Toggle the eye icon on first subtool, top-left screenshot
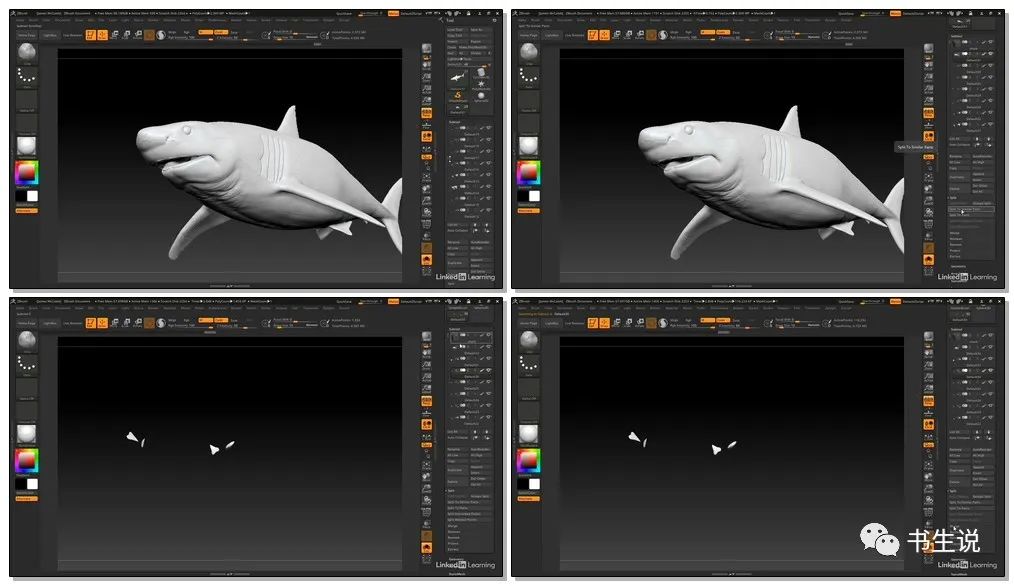This screenshot has width=1014, height=586. click(488, 128)
